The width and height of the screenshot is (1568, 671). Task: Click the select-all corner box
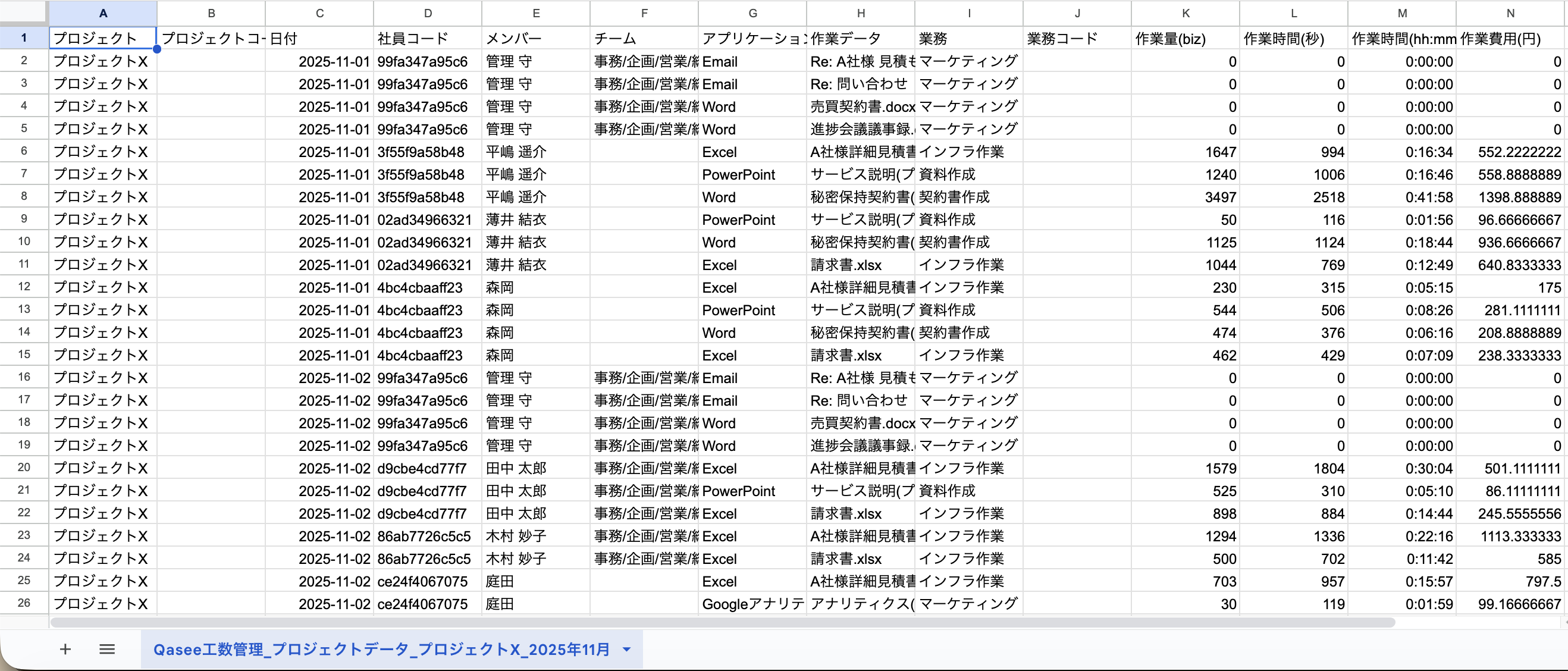pyautogui.click(x=24, y=12)
